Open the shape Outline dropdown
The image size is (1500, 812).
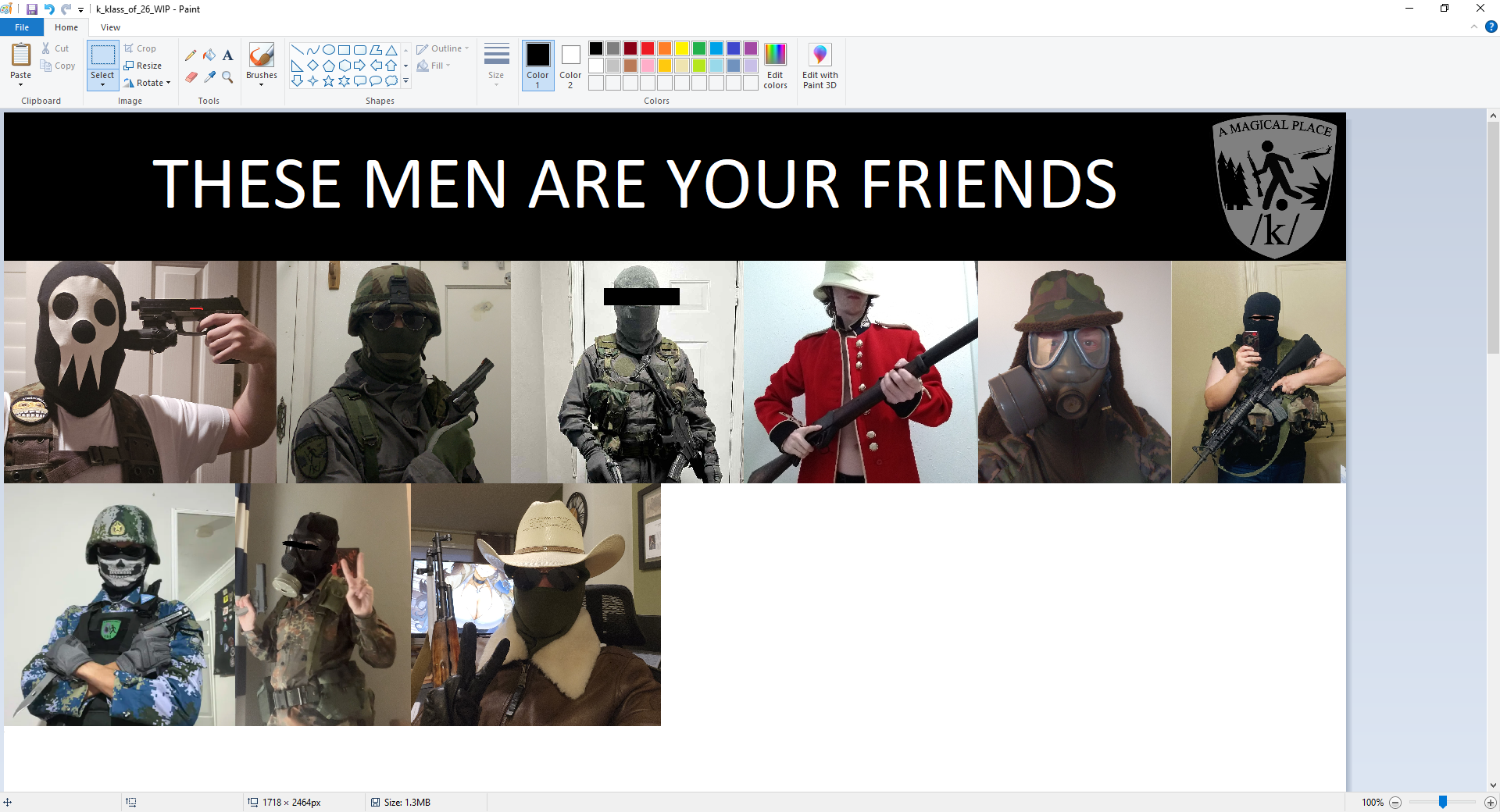[443, 48]
